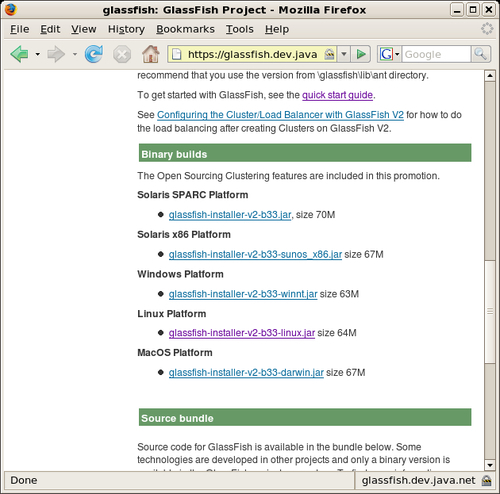Viewport: 500px width, 494px height.
Task: Open Configuring the Cluster/Load Balancer with GlassFish V2 link
Action: pyautogui.click(x=280, y=115)
